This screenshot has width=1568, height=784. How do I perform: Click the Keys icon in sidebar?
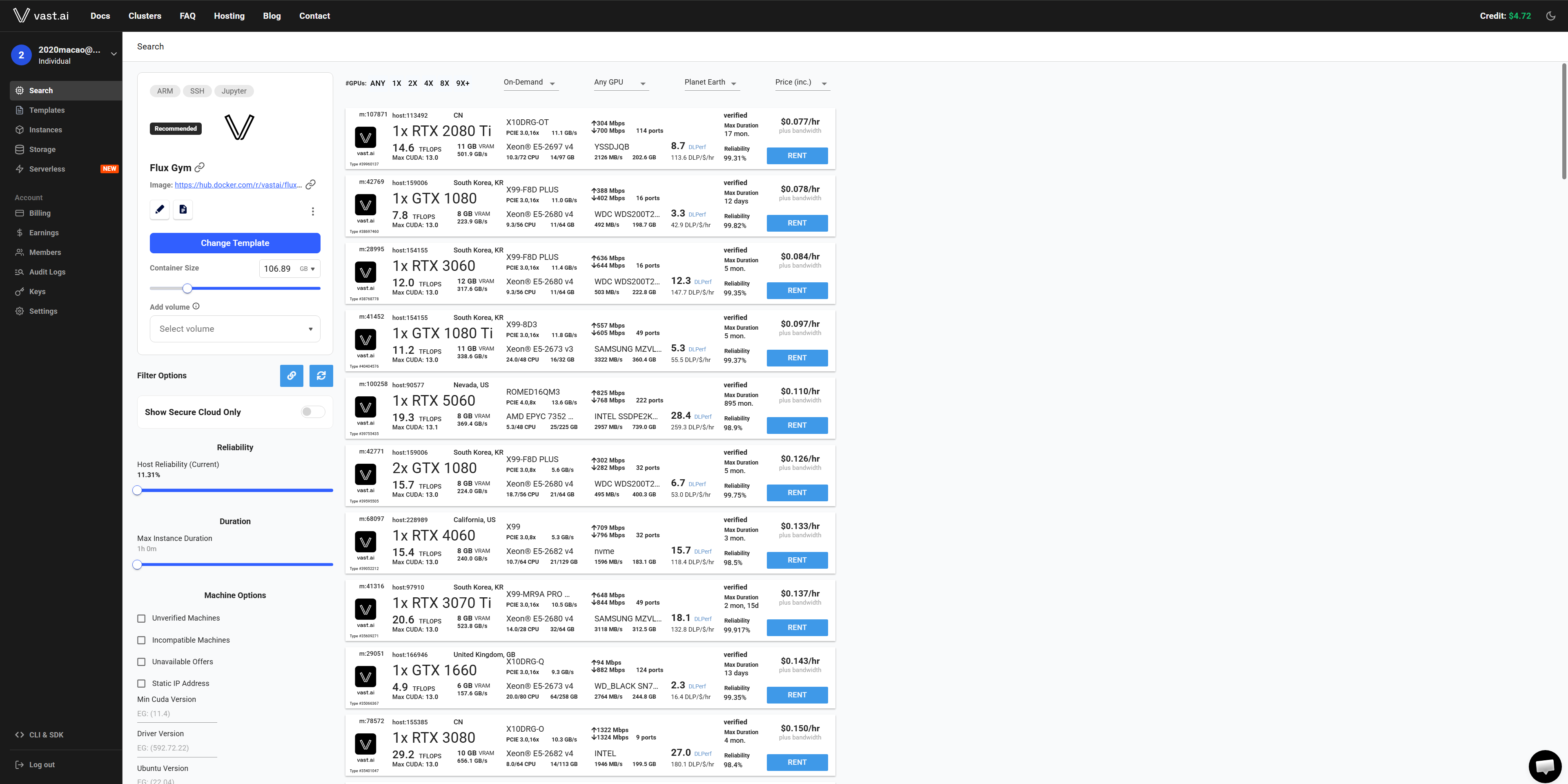point(20,291)
